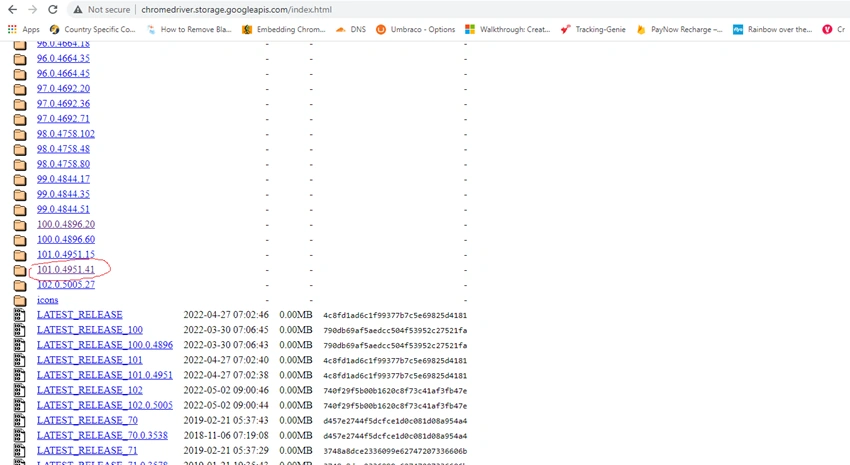Open folder link 96.0.4664.35
The image size is (850, 465).
click(63, 58)
